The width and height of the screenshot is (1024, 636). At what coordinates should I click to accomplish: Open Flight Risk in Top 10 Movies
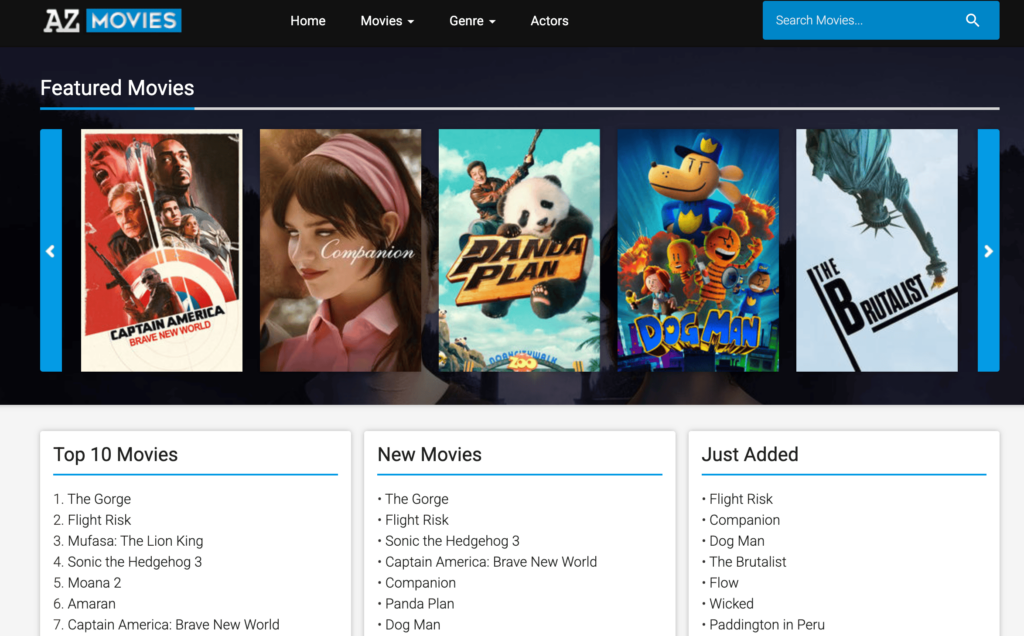99,520
